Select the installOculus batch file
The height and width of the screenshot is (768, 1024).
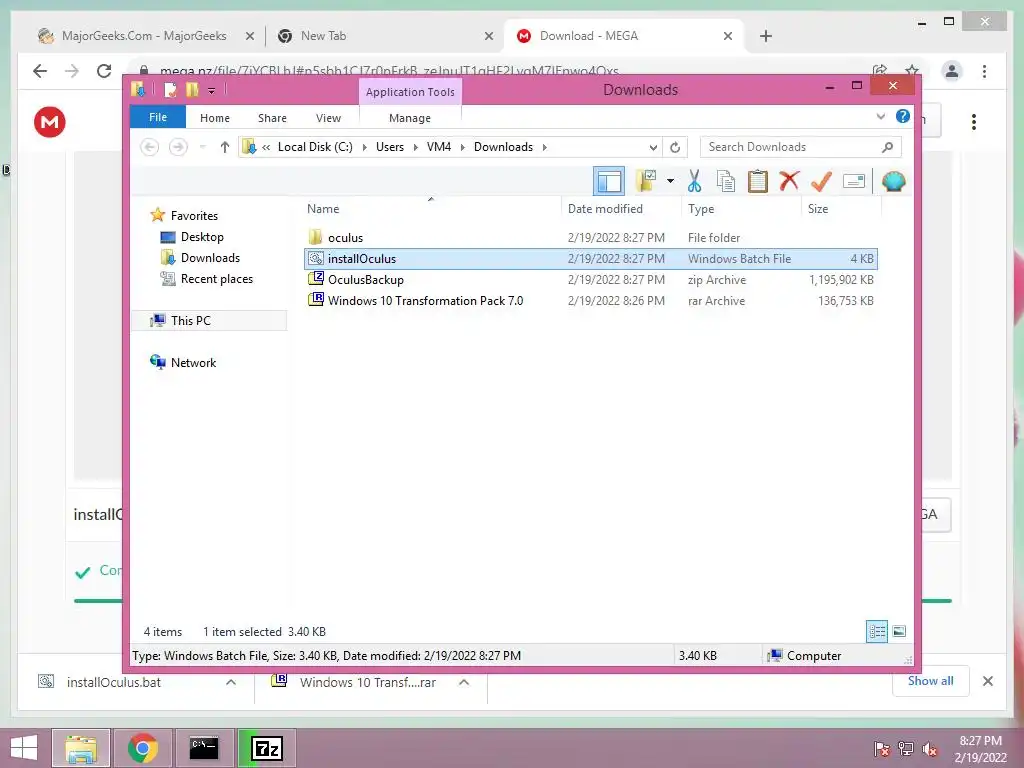[x=590, y=259]
